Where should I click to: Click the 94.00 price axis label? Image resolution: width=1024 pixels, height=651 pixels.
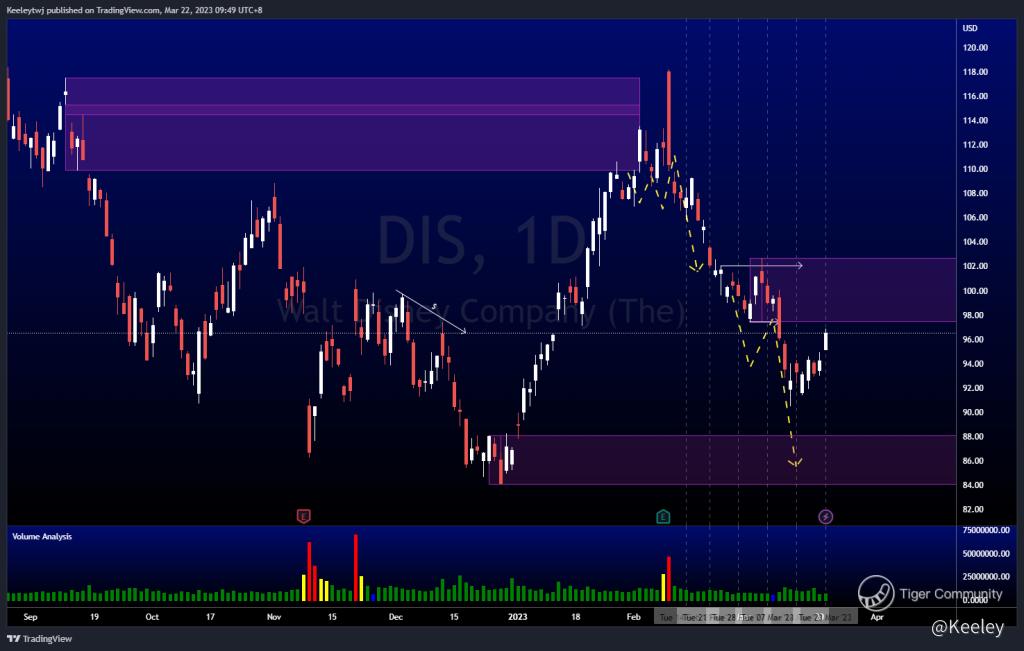tap(973, 364)
